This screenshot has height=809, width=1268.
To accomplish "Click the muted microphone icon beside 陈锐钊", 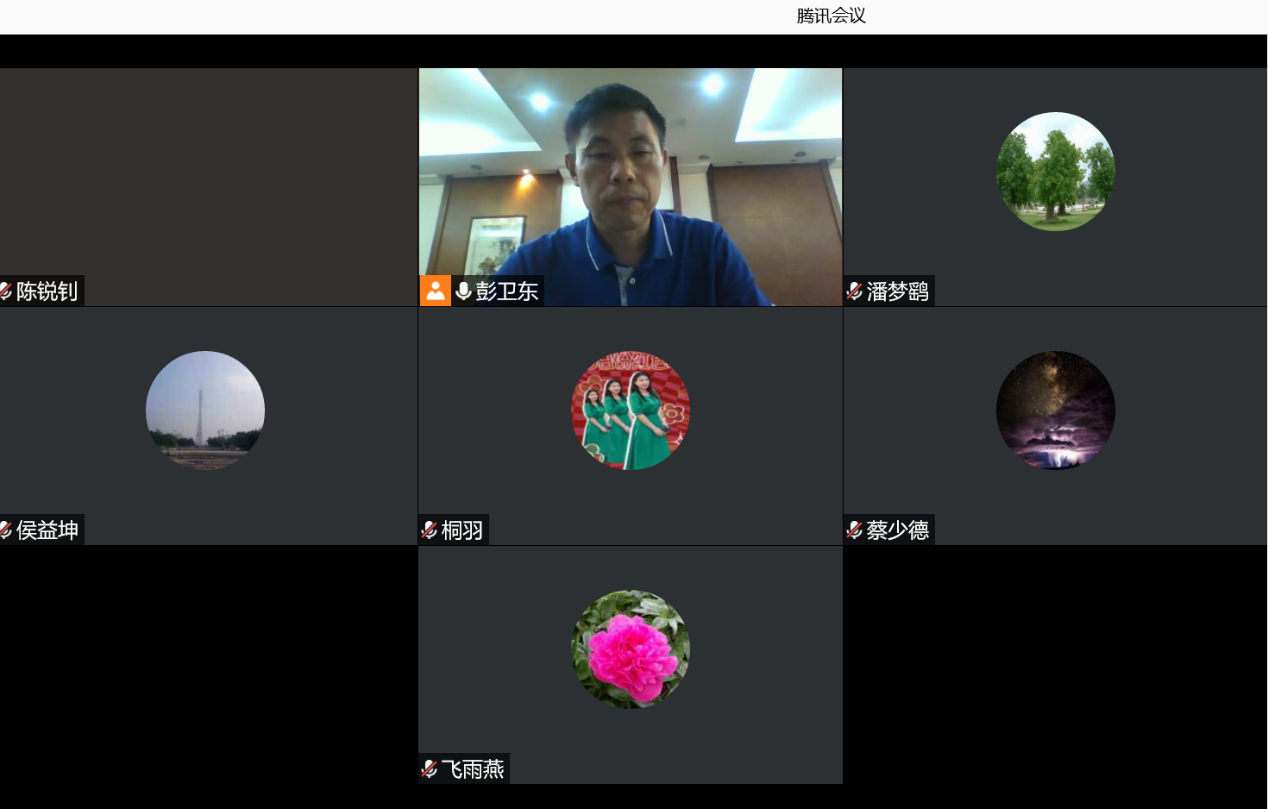I will [6, 291].
